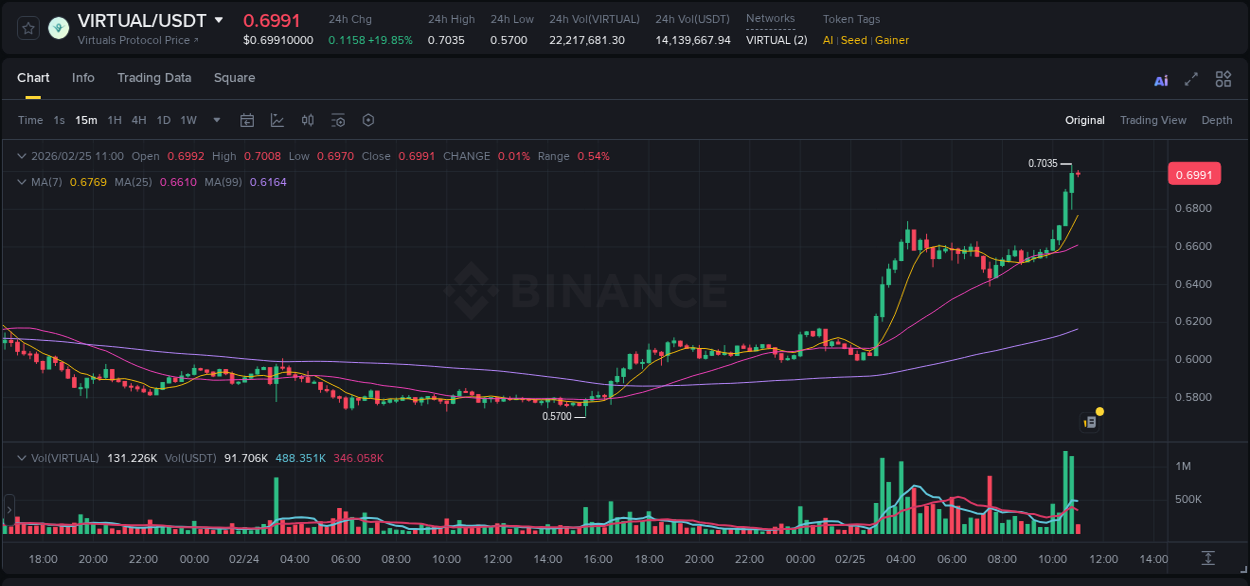Collapse the OHLC price info row
The width and height of the screenshot is (1250, 586).
click(x=20, y=156)
